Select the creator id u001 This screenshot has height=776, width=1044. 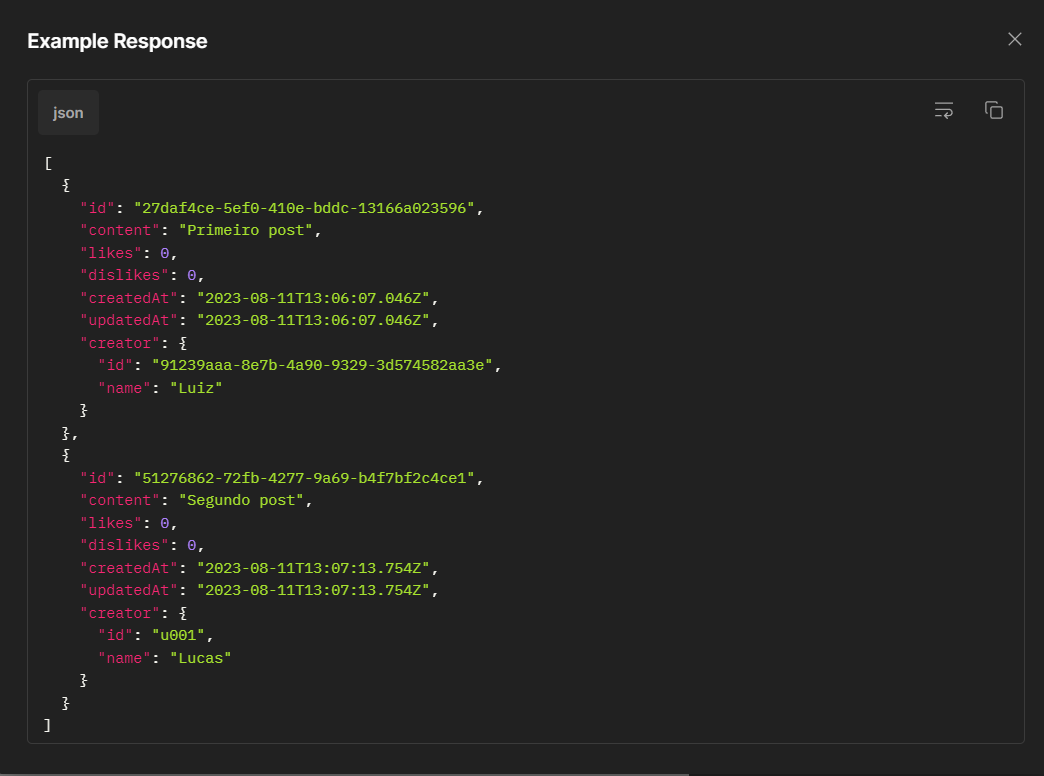tap(180, 634)
